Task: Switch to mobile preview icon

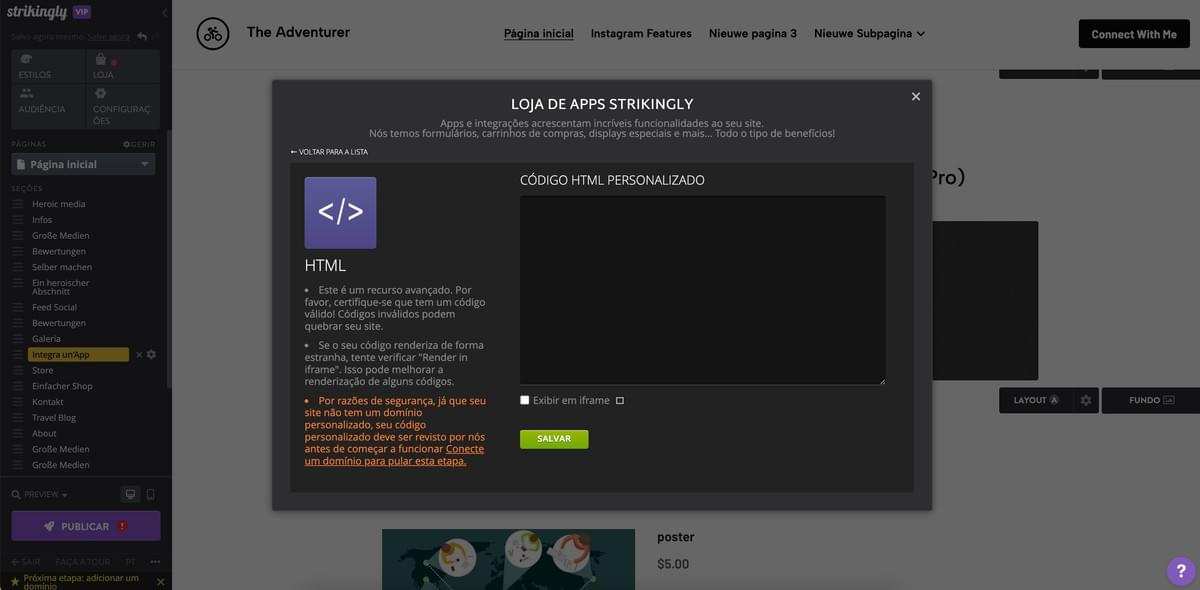Action: (151, 494)
